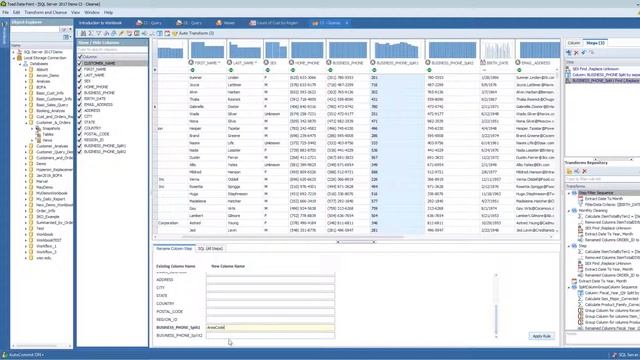
Task: Switch to the Introduction to Workbook tab
Action: click(100, 23)
